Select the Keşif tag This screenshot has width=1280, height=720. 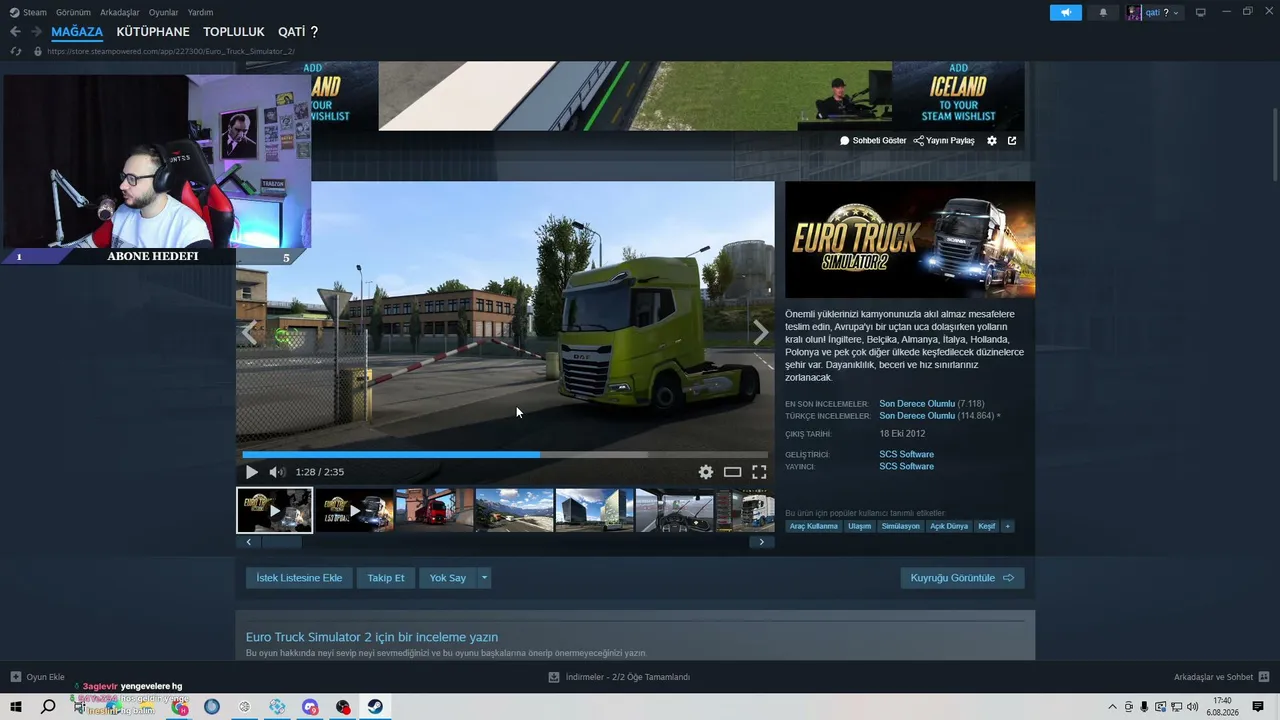(x=987, y=526)
